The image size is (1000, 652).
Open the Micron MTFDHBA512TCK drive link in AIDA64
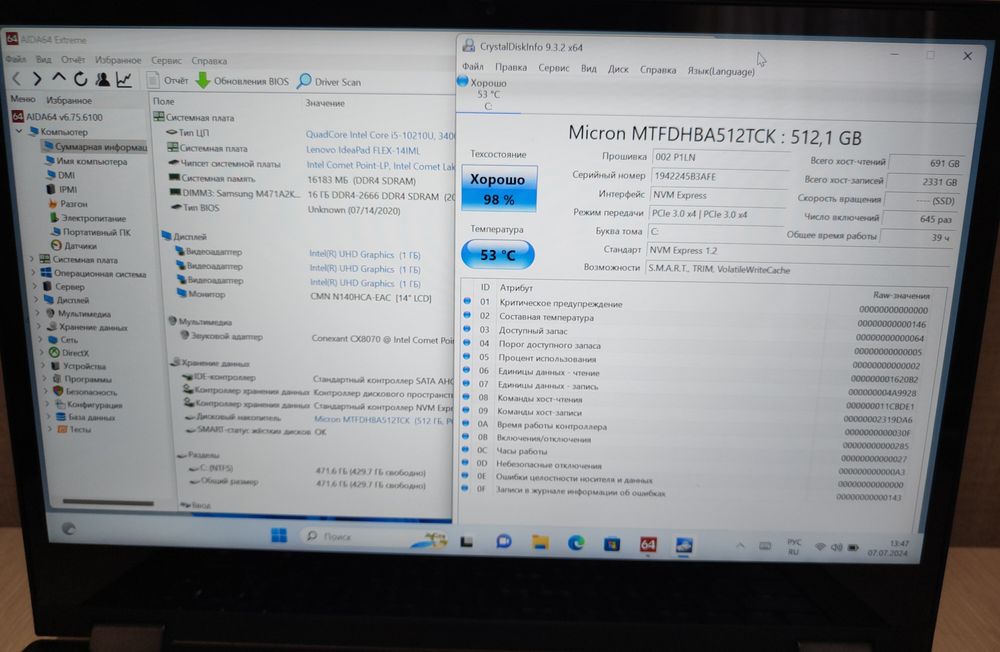tap(383, 419)
